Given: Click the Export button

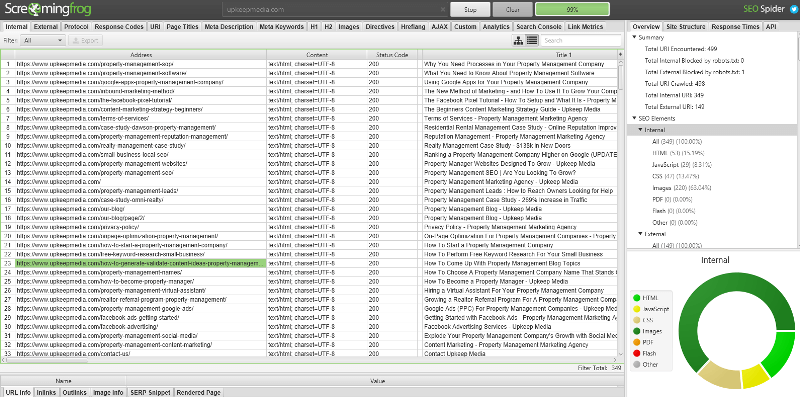Looking at the screenshot, I should point(85,40).
